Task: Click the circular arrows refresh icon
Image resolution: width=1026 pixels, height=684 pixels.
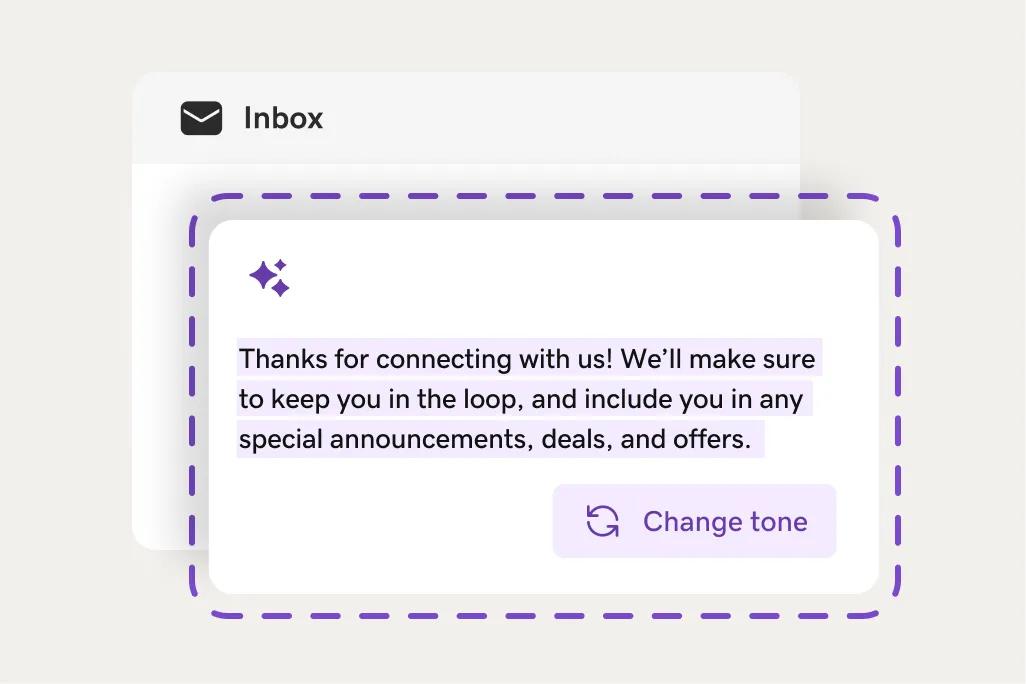Action: [x=603, y=521]
